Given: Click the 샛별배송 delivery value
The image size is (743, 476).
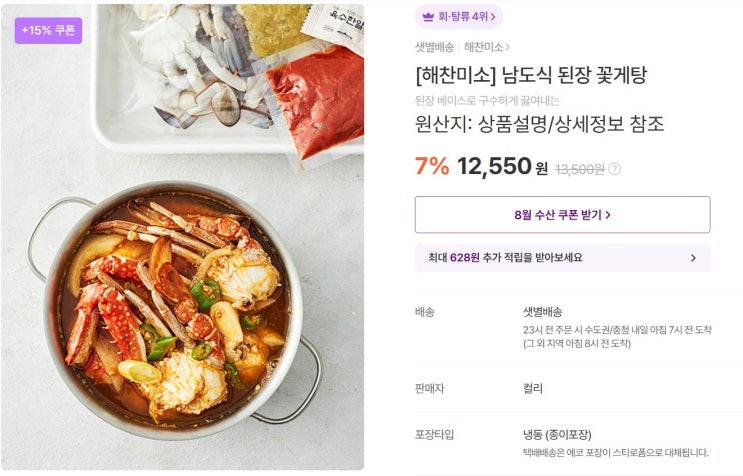Looking at the screenshot, I should 543,312.
